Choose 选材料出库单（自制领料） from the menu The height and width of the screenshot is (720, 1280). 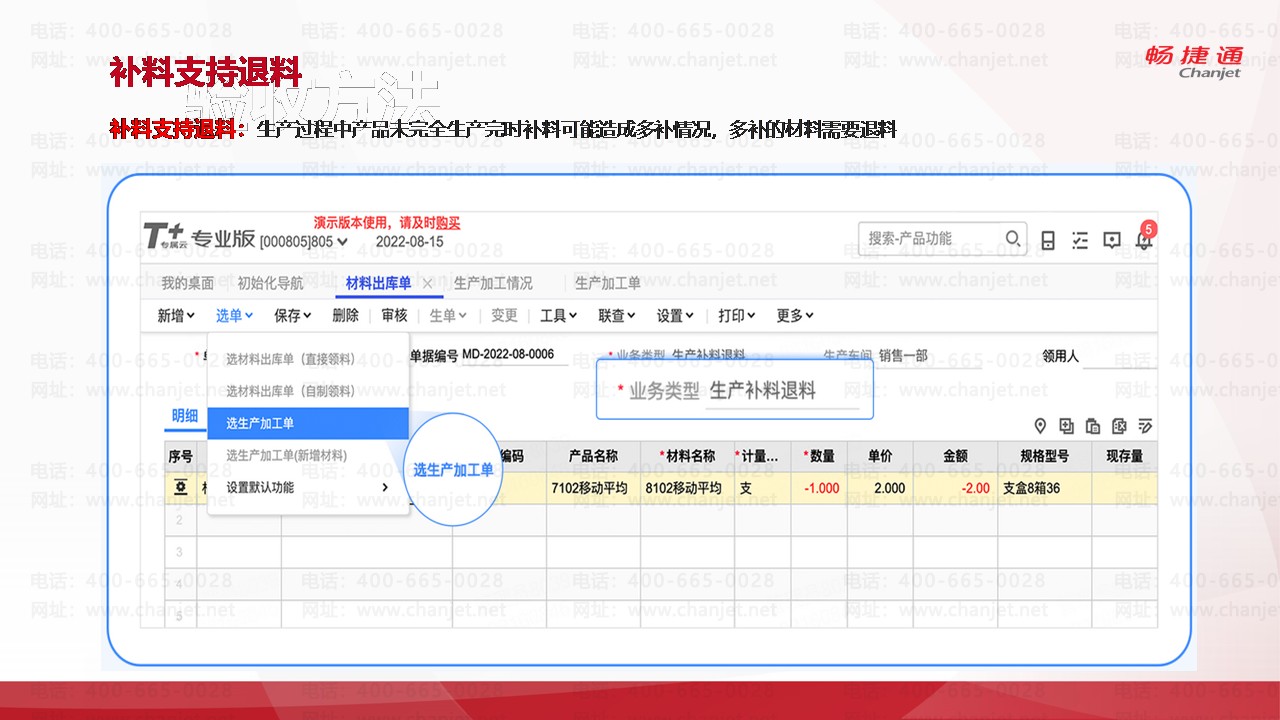pyautogui.click(x=308, y=392)
